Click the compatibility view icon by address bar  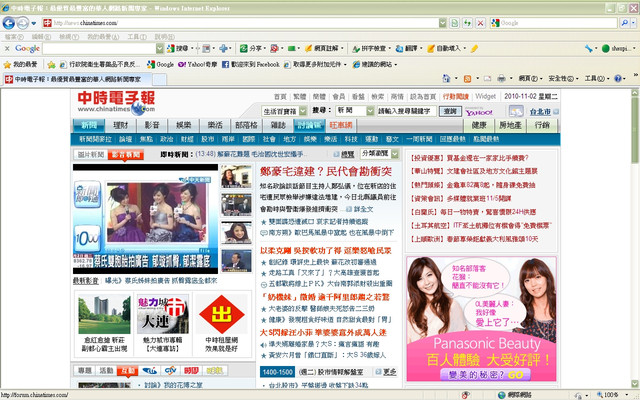[454, 23]
